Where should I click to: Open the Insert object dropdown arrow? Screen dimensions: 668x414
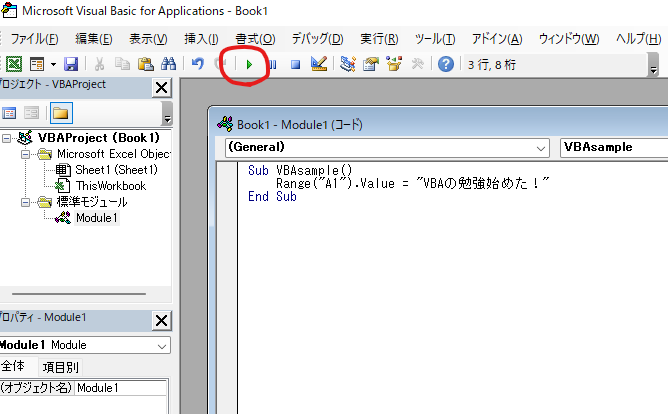[53, 64]
